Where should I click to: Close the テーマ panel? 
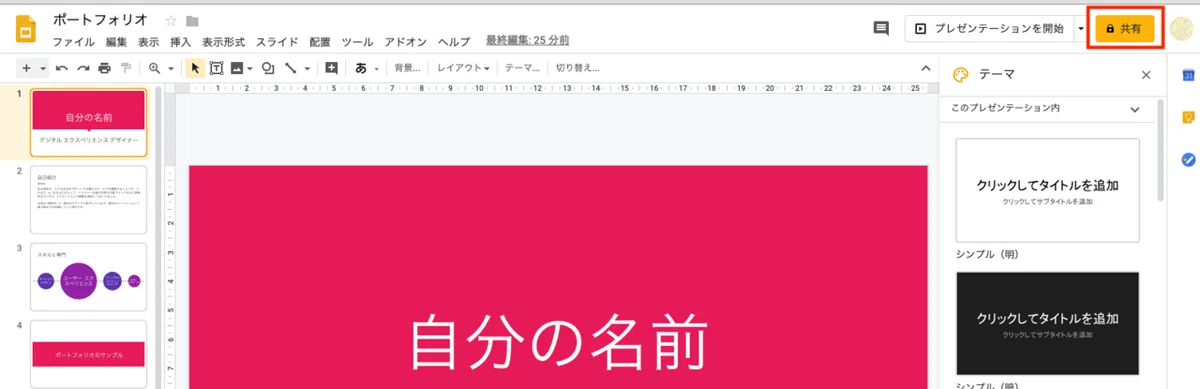click(x=1146, y=74)
